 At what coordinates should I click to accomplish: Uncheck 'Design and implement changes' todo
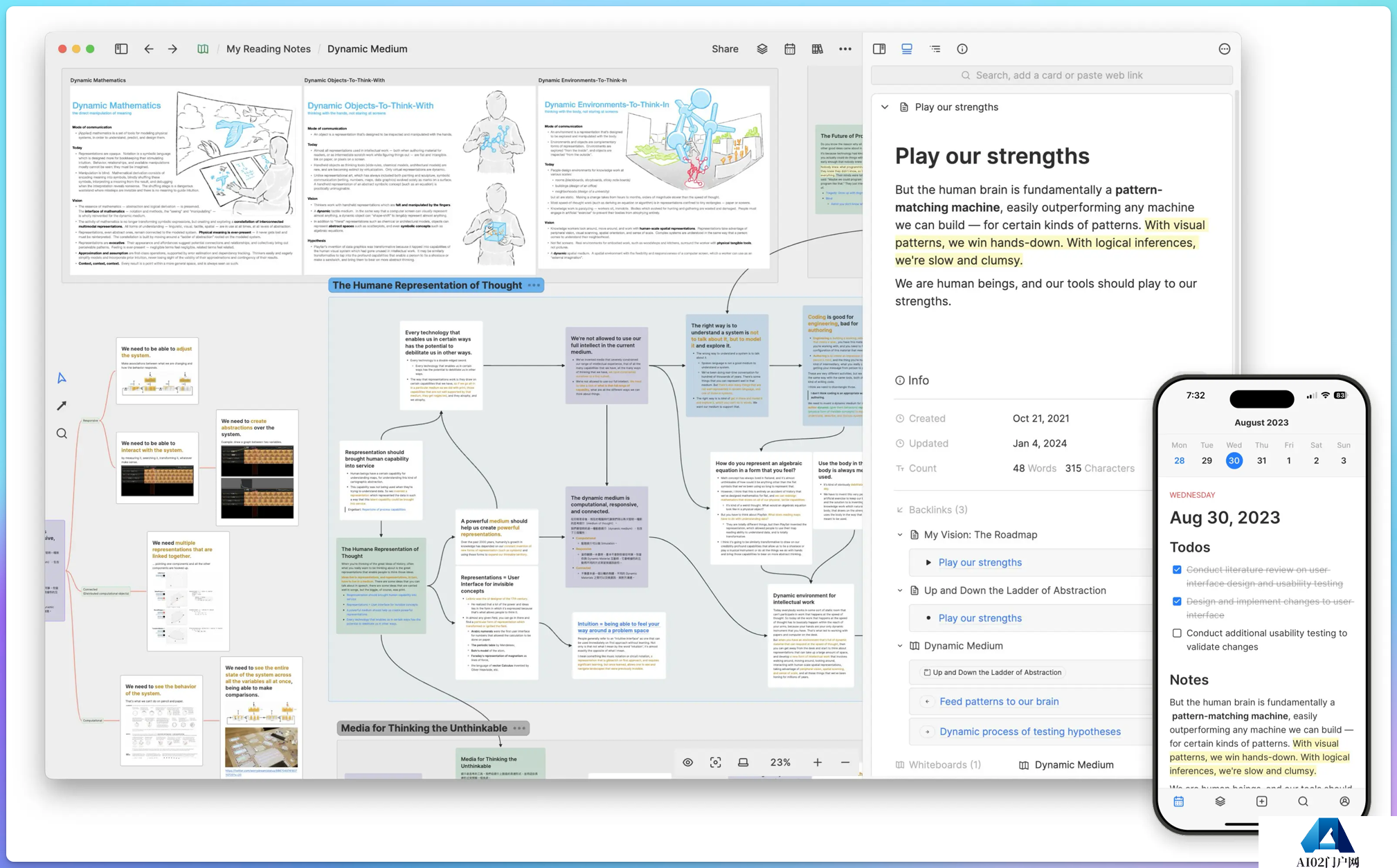point(1177,602)
